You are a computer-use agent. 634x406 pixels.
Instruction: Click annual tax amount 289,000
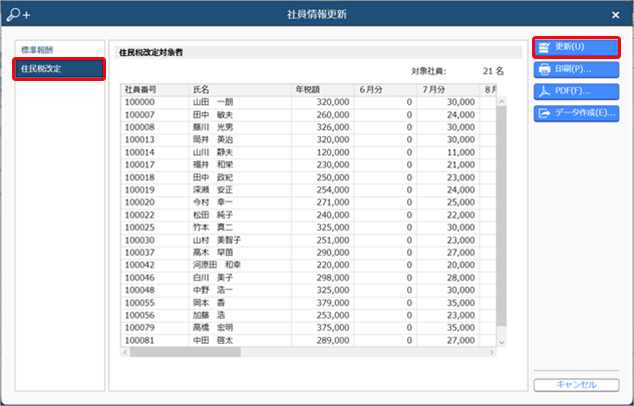pyautogui.click(x=333, y=340)
